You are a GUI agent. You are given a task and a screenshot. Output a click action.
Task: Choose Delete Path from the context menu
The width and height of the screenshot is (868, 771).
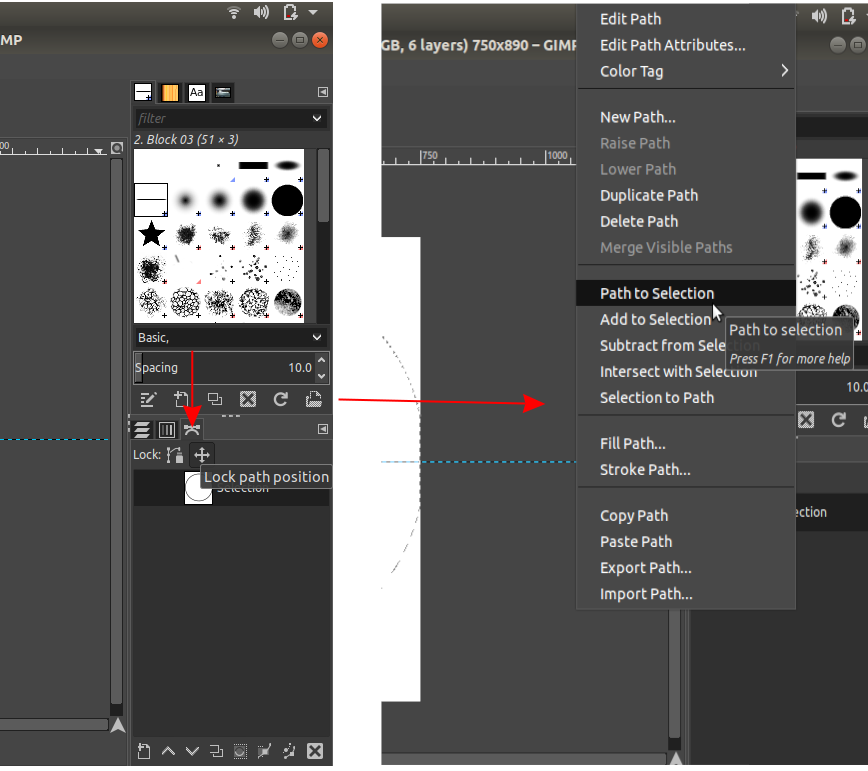[639, 221]
